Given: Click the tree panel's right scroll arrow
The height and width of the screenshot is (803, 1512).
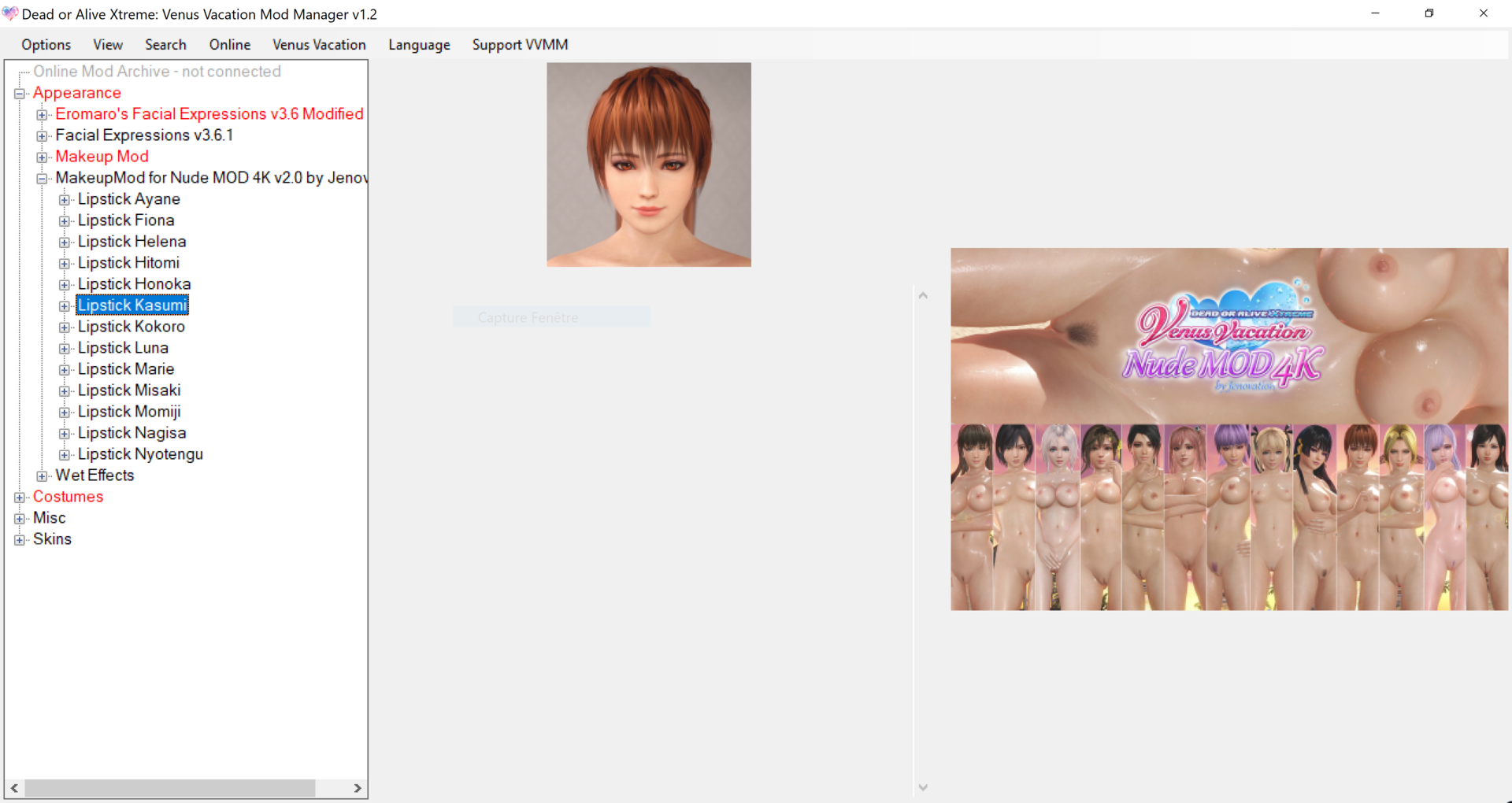Looking at the screenshot, I should coord(358,788).
